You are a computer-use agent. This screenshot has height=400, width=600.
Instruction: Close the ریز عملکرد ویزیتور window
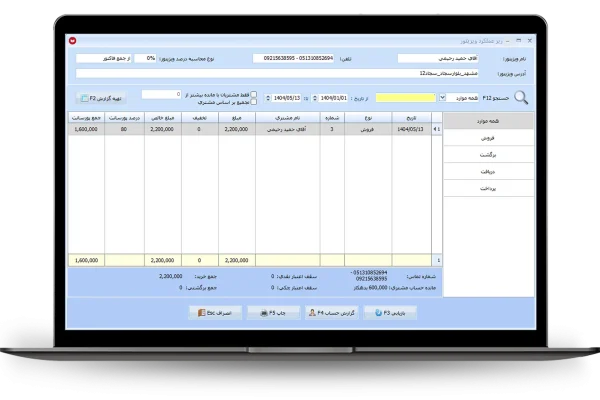pyautogui.click(x=530, y=40)
